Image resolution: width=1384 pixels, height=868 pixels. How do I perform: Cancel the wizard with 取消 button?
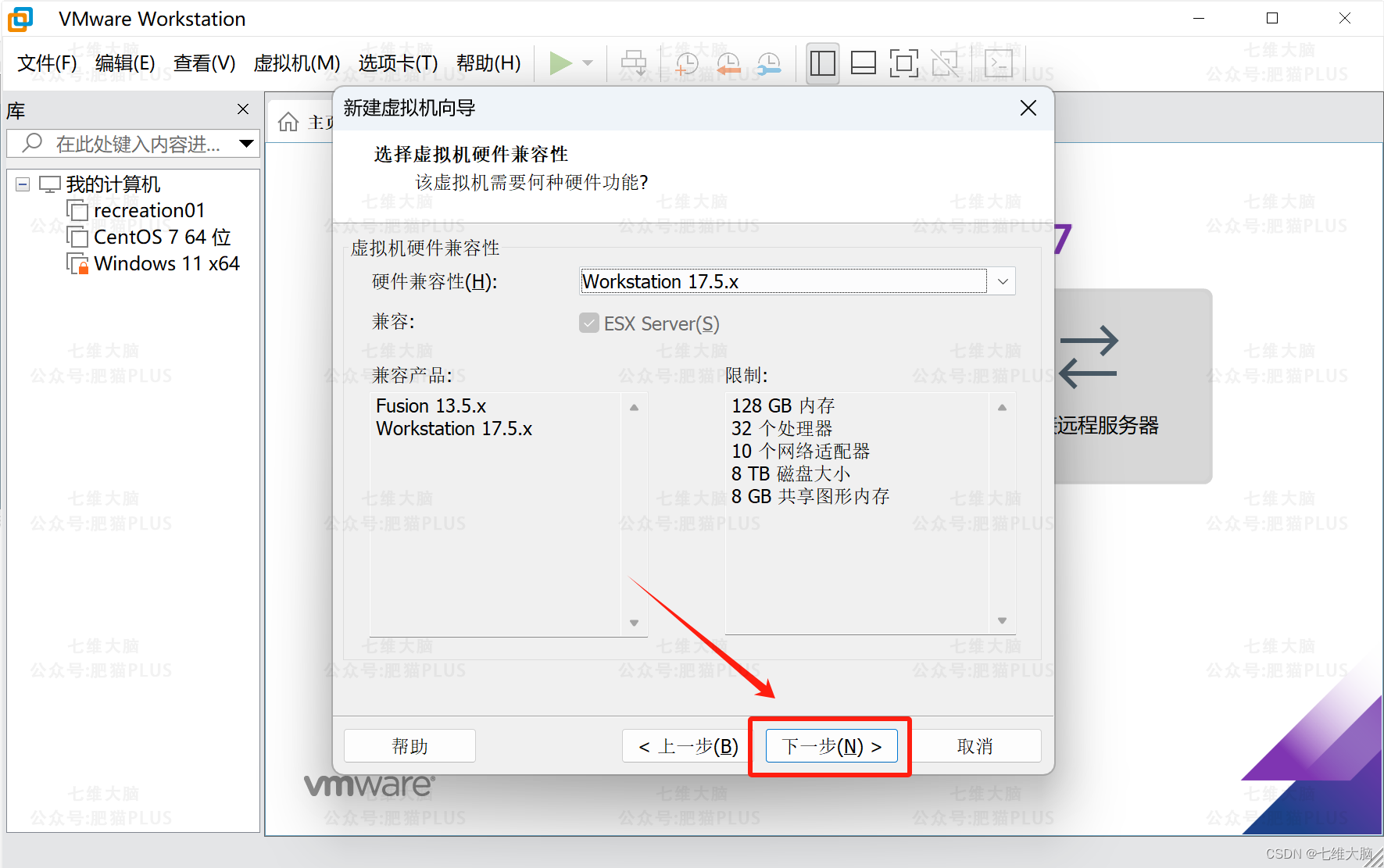pos(975,746)
